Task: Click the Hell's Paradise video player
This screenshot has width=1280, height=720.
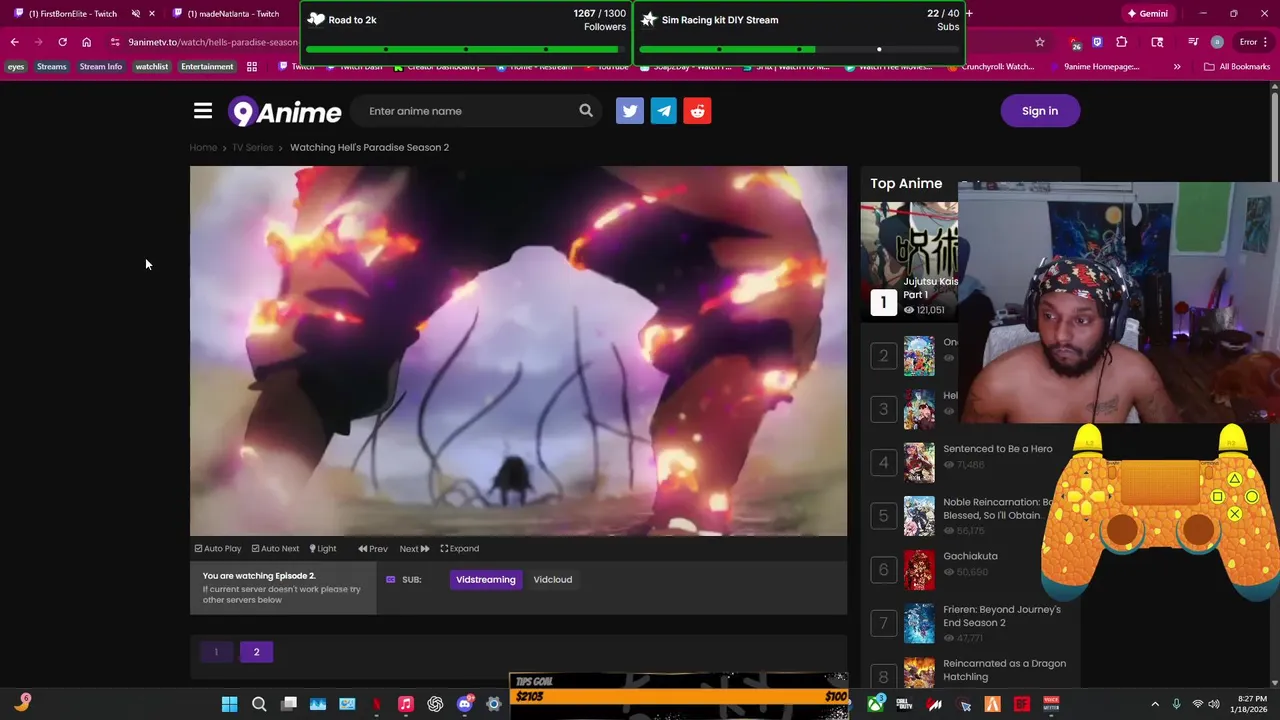Action: [x=518, y=351]
